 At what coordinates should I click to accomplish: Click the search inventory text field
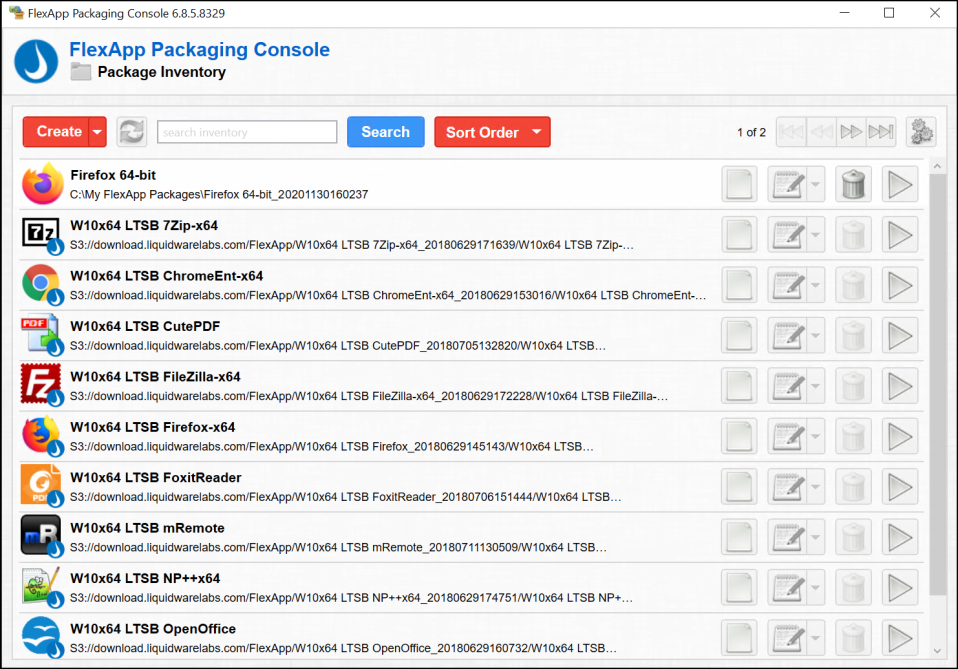(247, 132)
